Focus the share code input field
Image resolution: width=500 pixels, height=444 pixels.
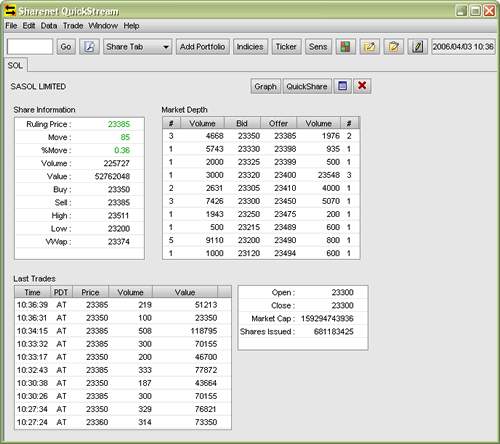(30, 47)
